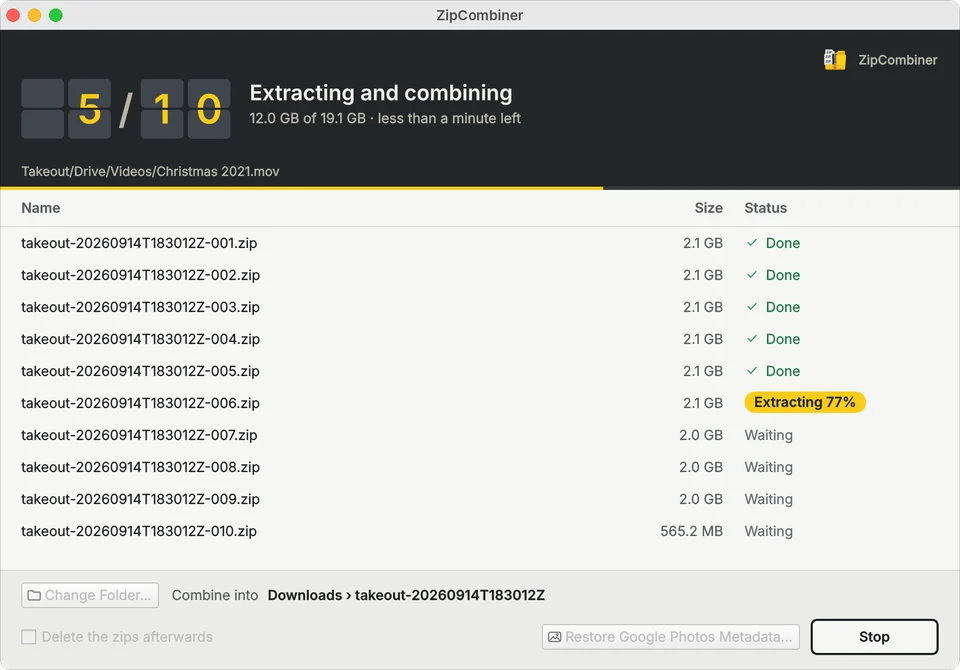Click the flip counter digit 0
Image resolution: width=960 pixels, height=670 pixels.
point(209,109)
